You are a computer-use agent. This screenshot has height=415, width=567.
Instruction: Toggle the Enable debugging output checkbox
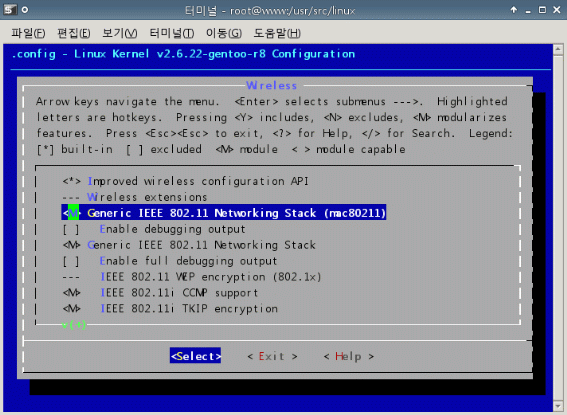[71, 229]
